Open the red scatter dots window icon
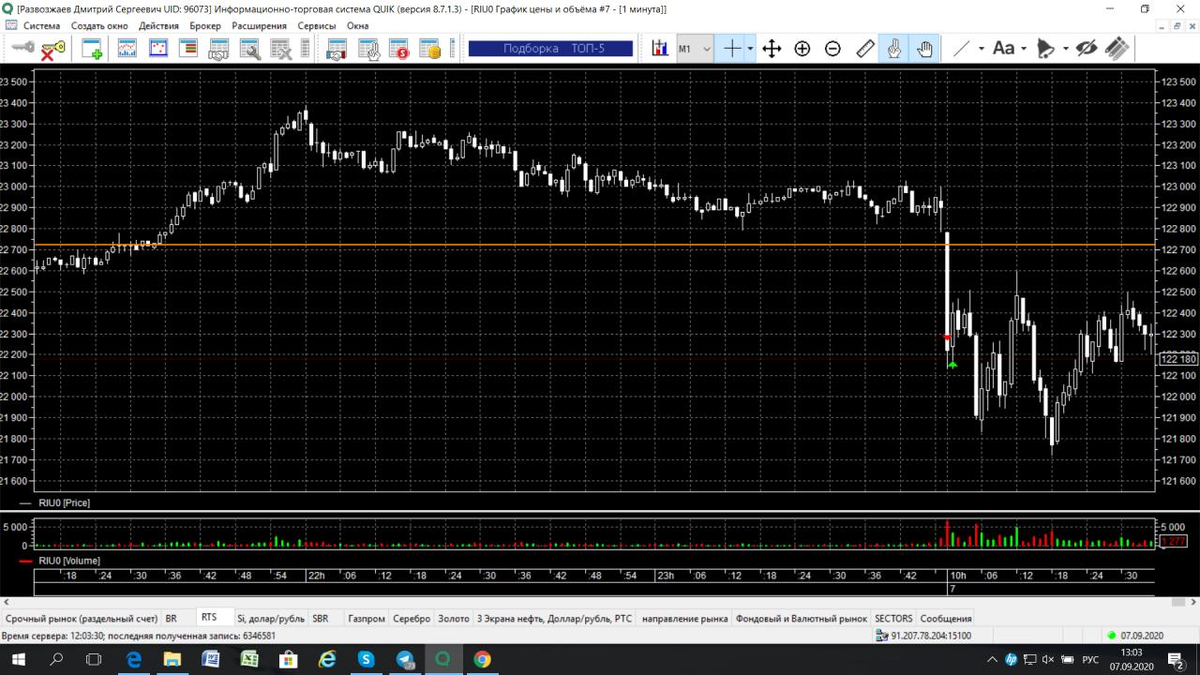 click(x=158, y=48)
